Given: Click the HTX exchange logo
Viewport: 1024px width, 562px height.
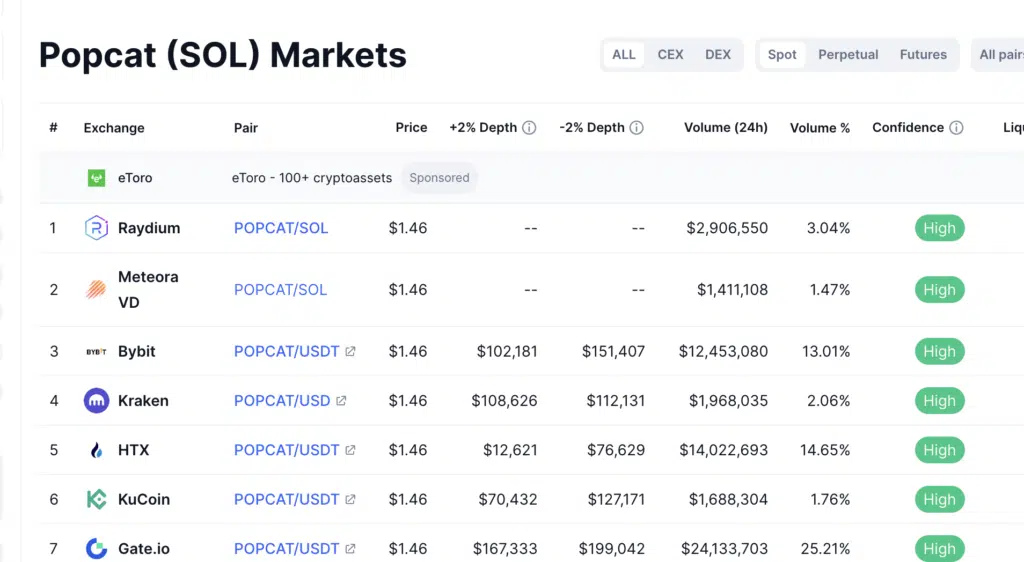Looking at the screenshot, I should tap(96, 450).
